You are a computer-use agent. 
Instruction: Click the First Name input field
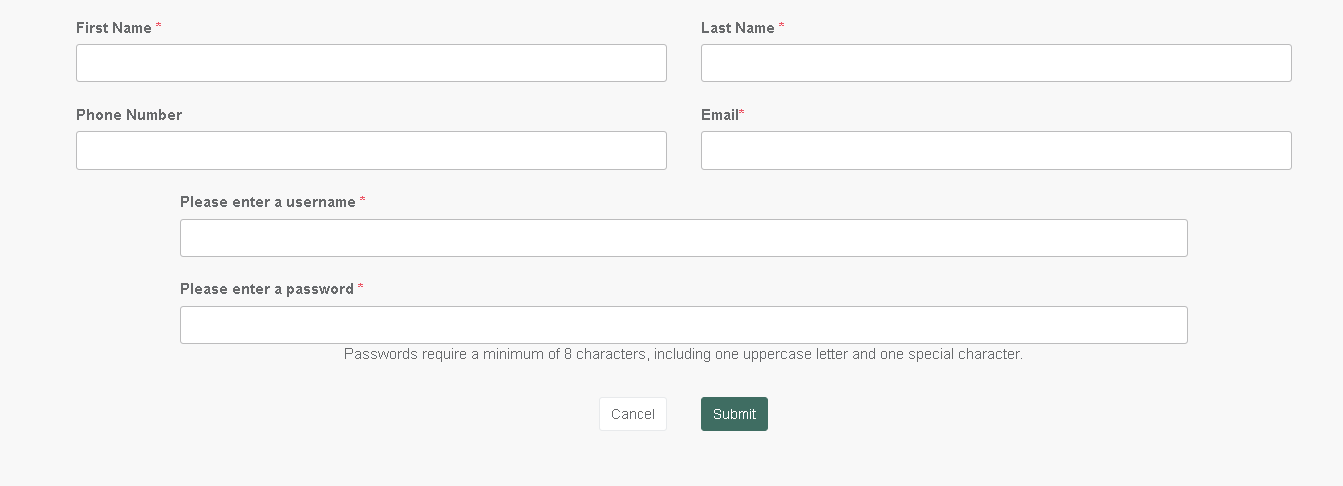(x=371, y=63)
